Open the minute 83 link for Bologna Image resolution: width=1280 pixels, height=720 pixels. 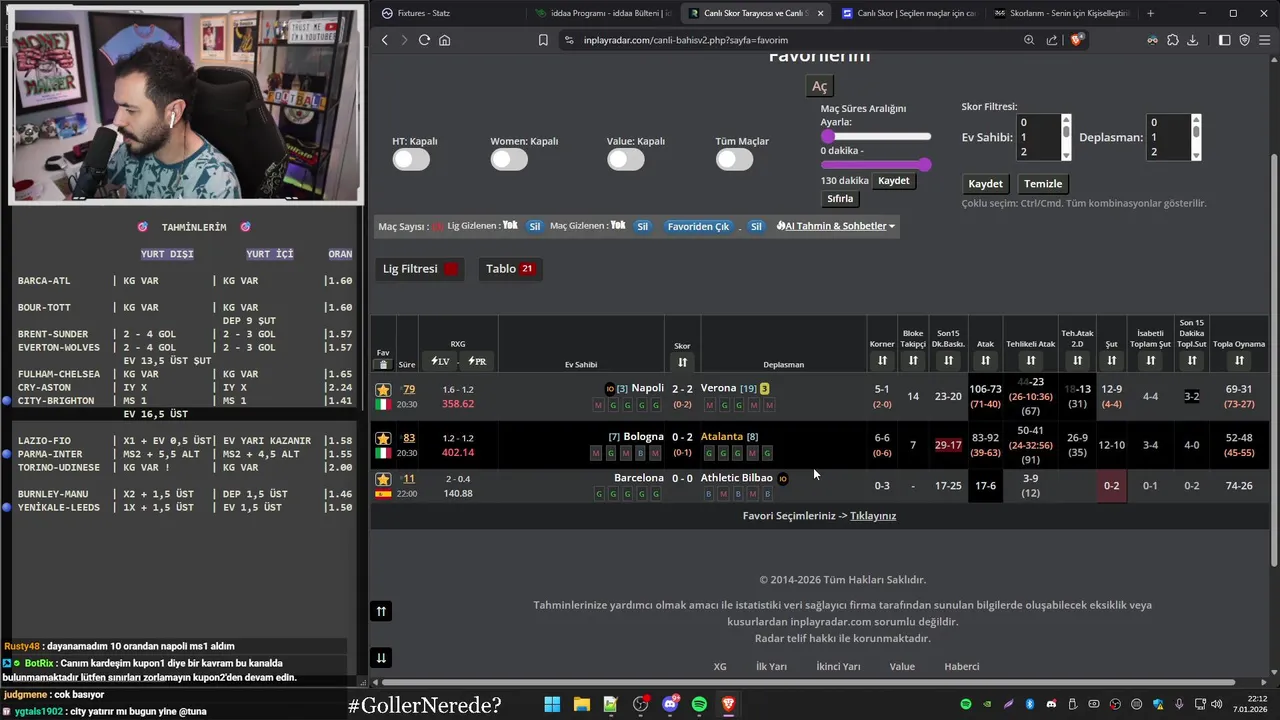click(x=409, y=438)
